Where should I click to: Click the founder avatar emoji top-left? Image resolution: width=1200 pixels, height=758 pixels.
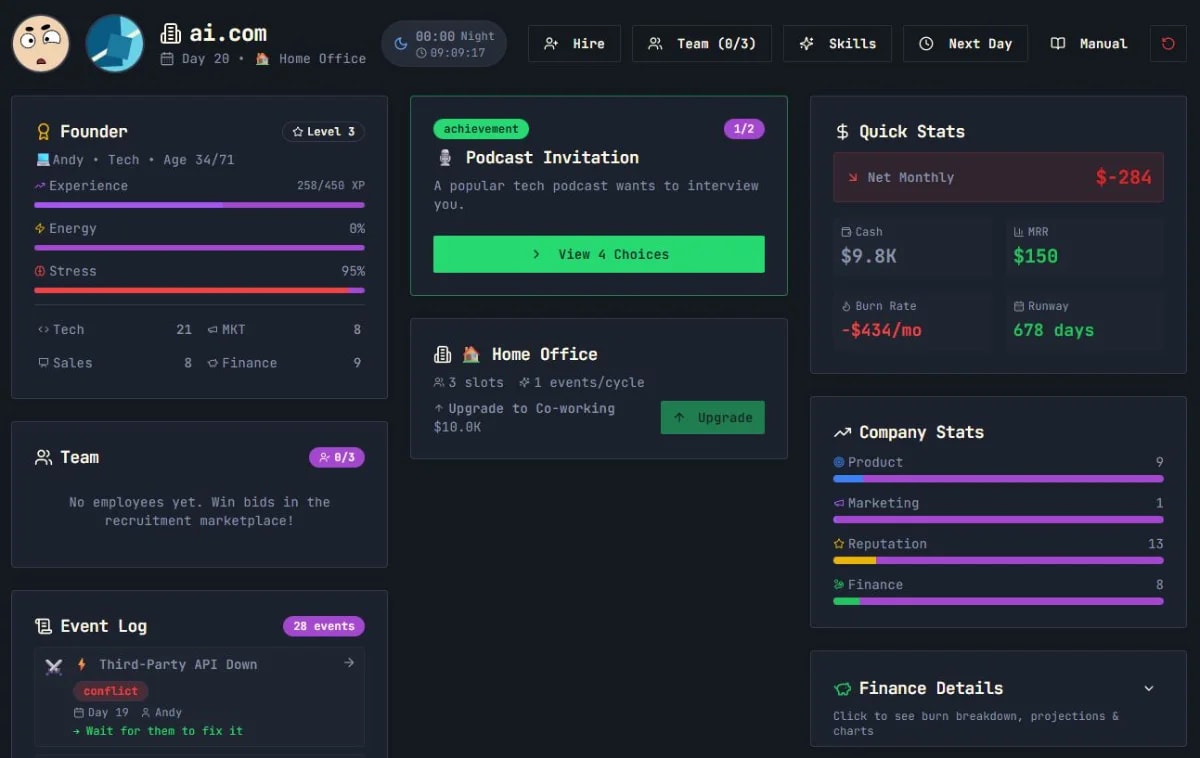pyautogui.click(x=40, y=43)
